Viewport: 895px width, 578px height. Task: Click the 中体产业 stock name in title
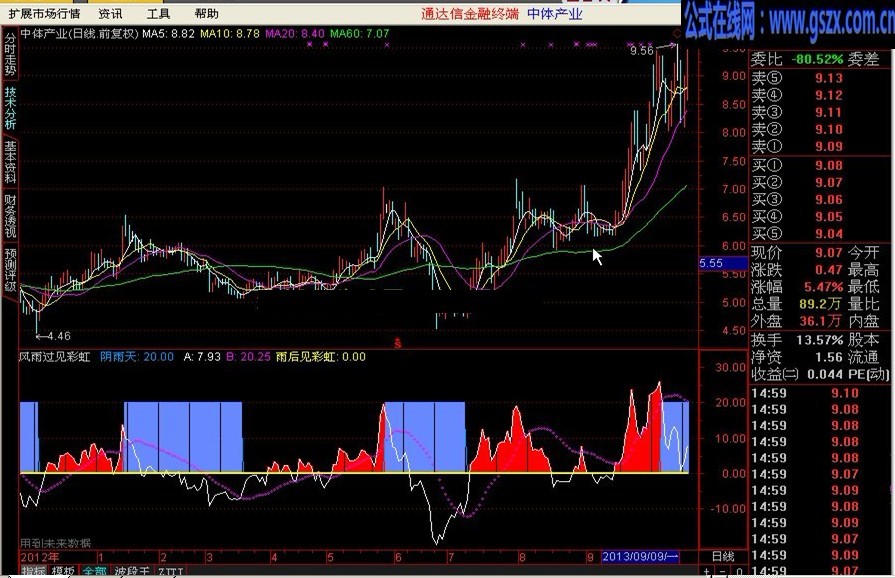point(554,14)
